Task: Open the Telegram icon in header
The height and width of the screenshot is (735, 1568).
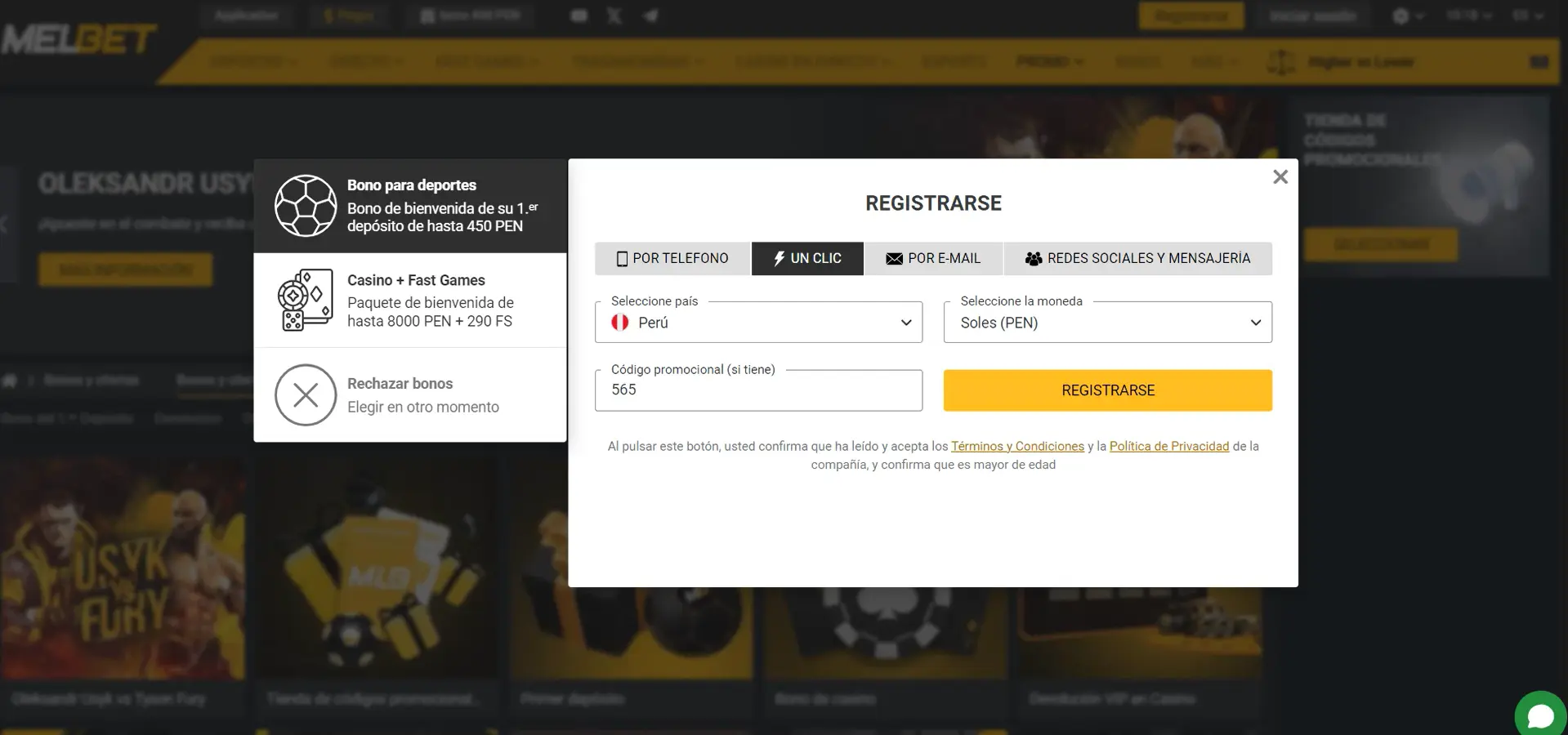Action: (x=650, y=16)
